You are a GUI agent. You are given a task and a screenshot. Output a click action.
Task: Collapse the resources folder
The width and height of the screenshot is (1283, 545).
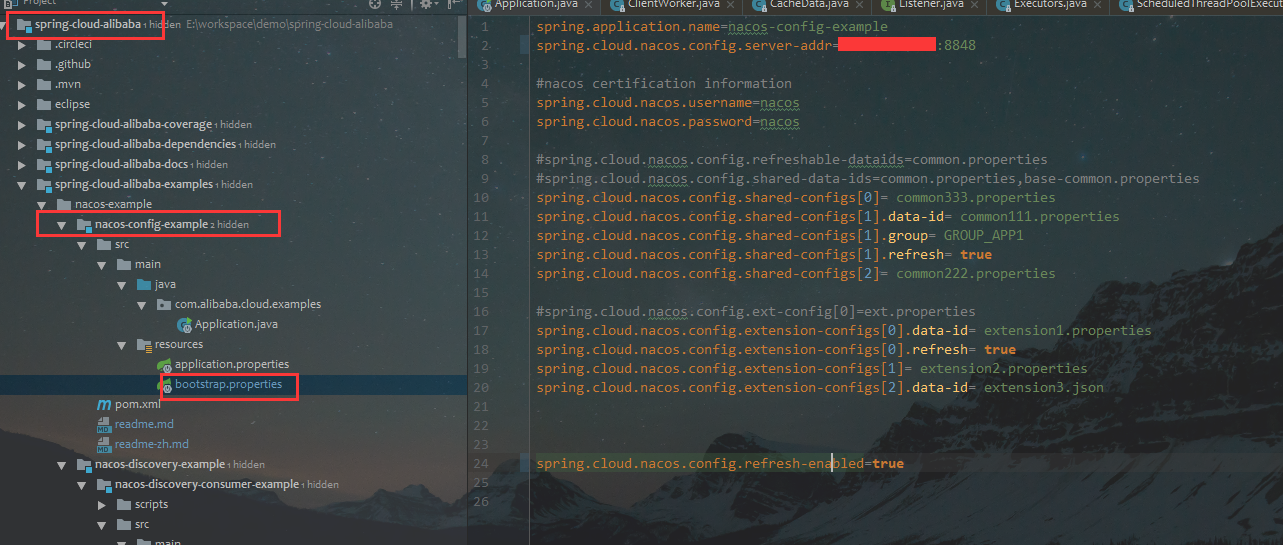coord(122,344)
